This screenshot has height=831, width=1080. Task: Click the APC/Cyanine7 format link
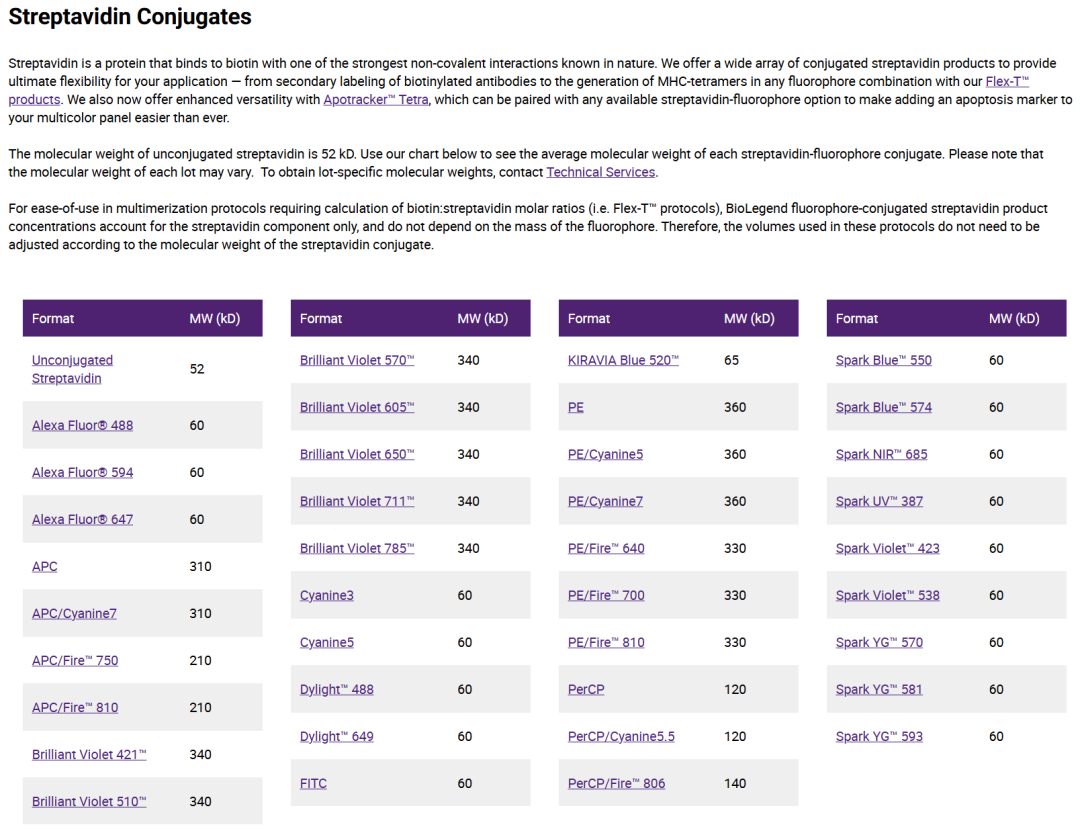(74, 613)
